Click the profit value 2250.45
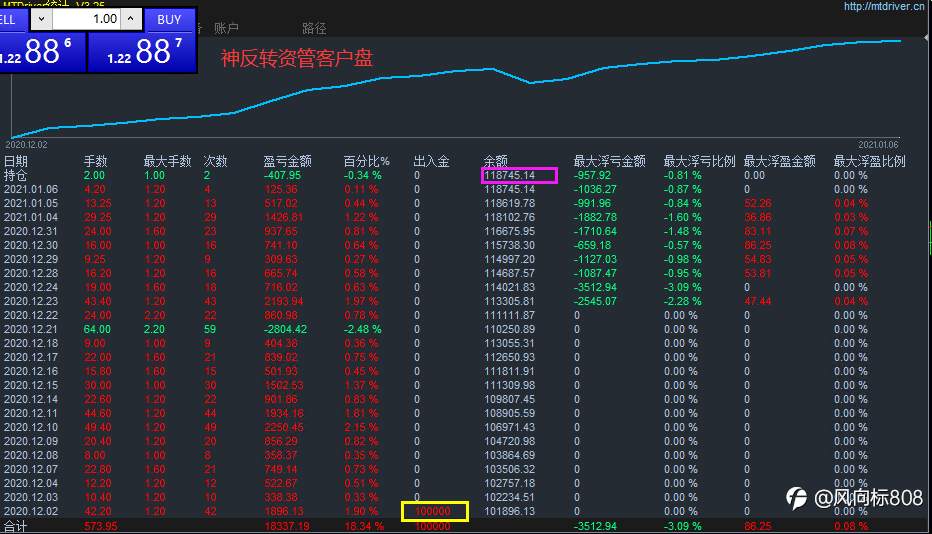Image resolution: width=932 pixels, height=534 pixels. [x=284, y=428]
